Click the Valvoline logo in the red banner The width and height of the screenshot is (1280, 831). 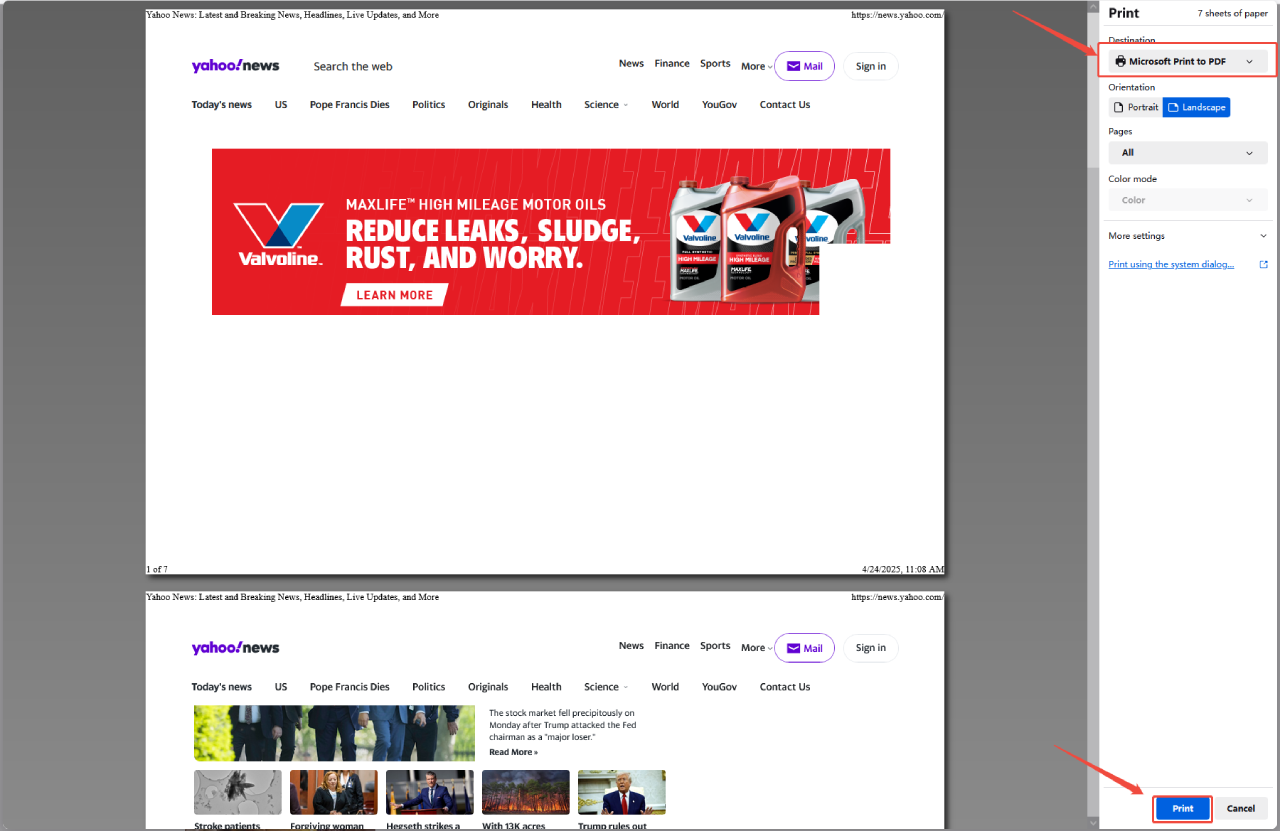[x=279, y=234]
